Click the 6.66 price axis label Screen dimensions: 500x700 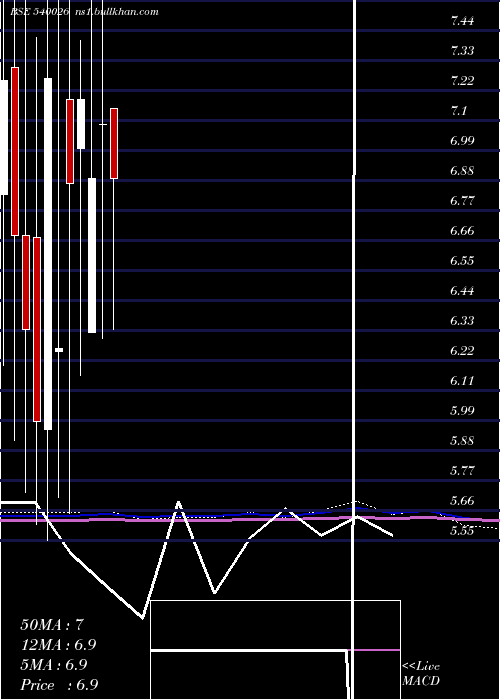tap(462, 231)
